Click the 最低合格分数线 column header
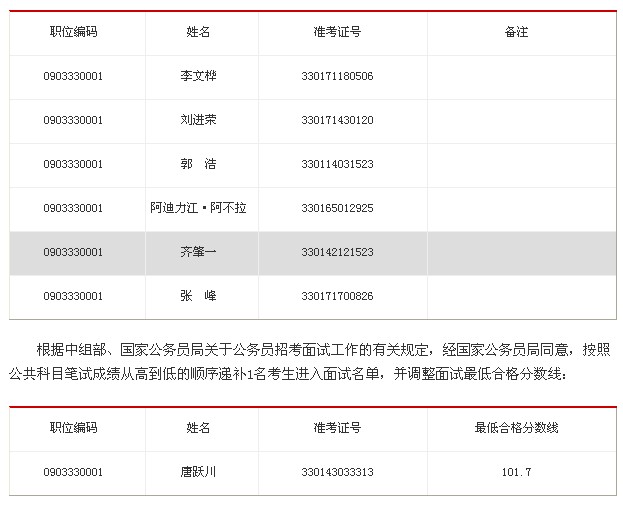Viewport: 623px width, 505px height. [x=516, y=428]
